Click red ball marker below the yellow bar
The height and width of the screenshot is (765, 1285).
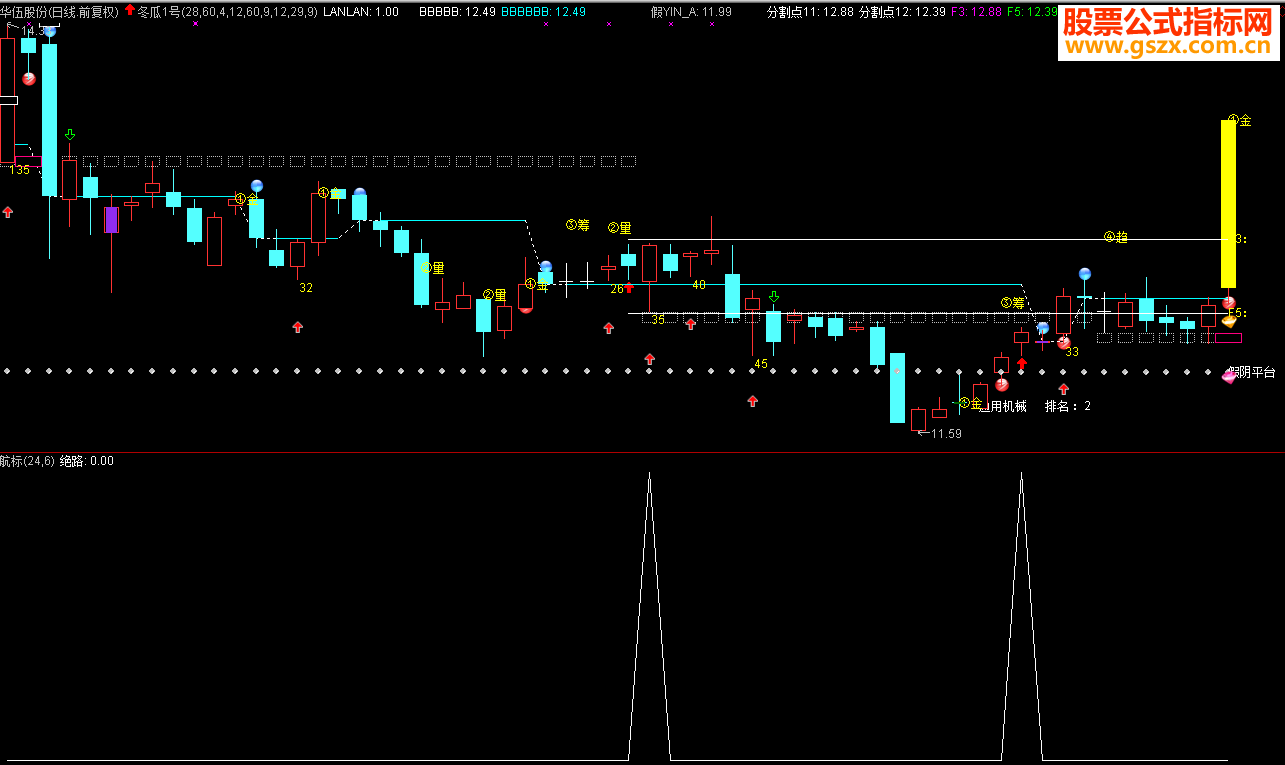coord(1229,303)
